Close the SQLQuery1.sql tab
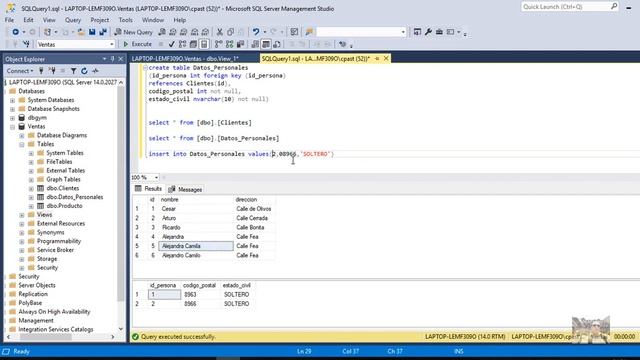Image resolution: width=640 pixels, height=360 pixels. point(386,58)
